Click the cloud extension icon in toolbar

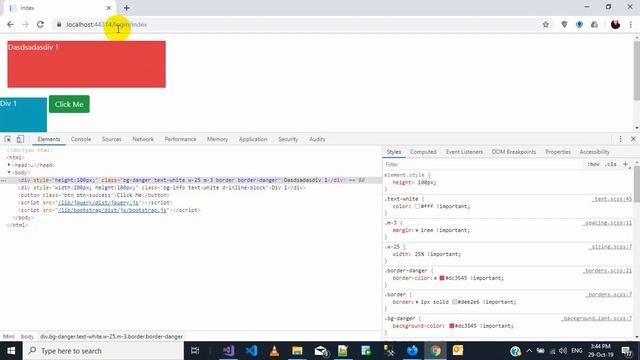pos(594,24)
